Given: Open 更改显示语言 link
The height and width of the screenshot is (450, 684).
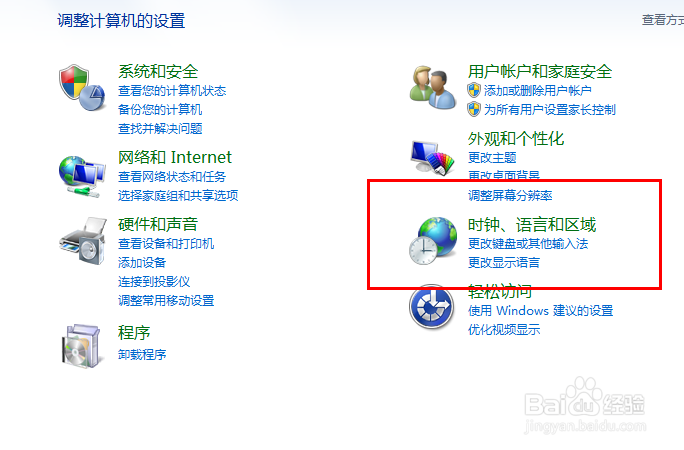Looking at the screenshot, I should pos(504,262).
